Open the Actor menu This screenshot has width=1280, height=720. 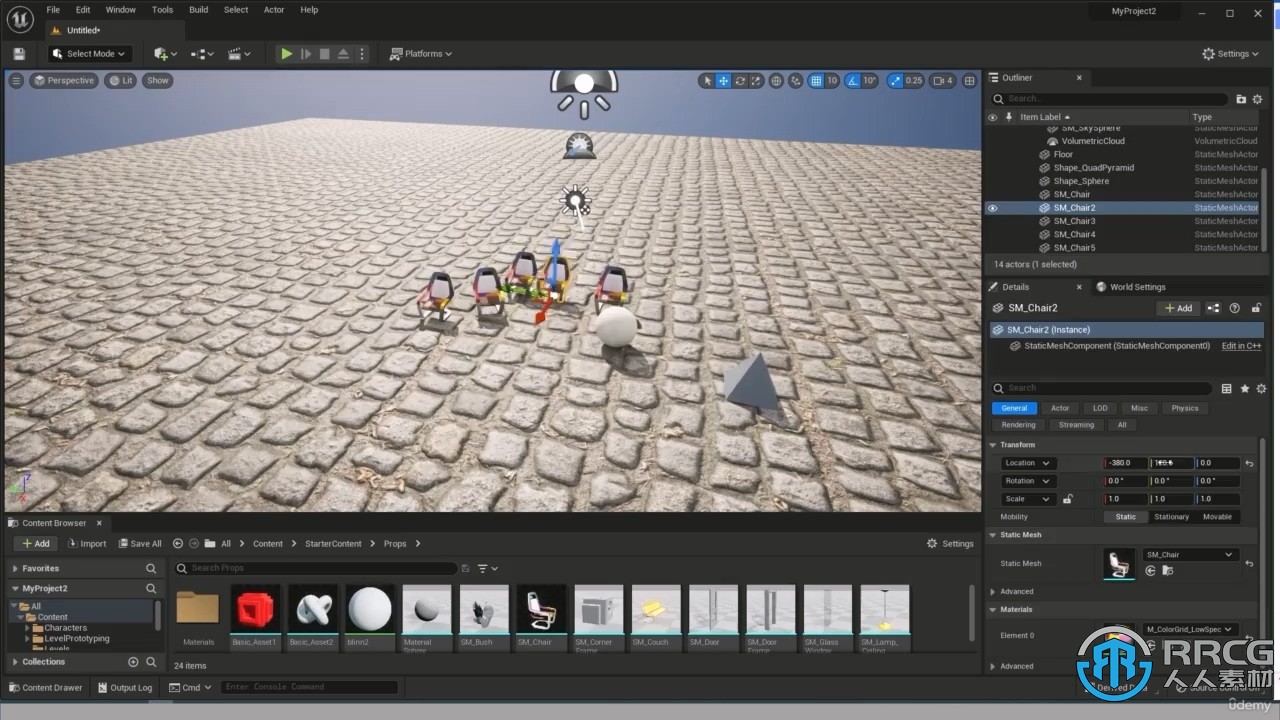[274, 10]
